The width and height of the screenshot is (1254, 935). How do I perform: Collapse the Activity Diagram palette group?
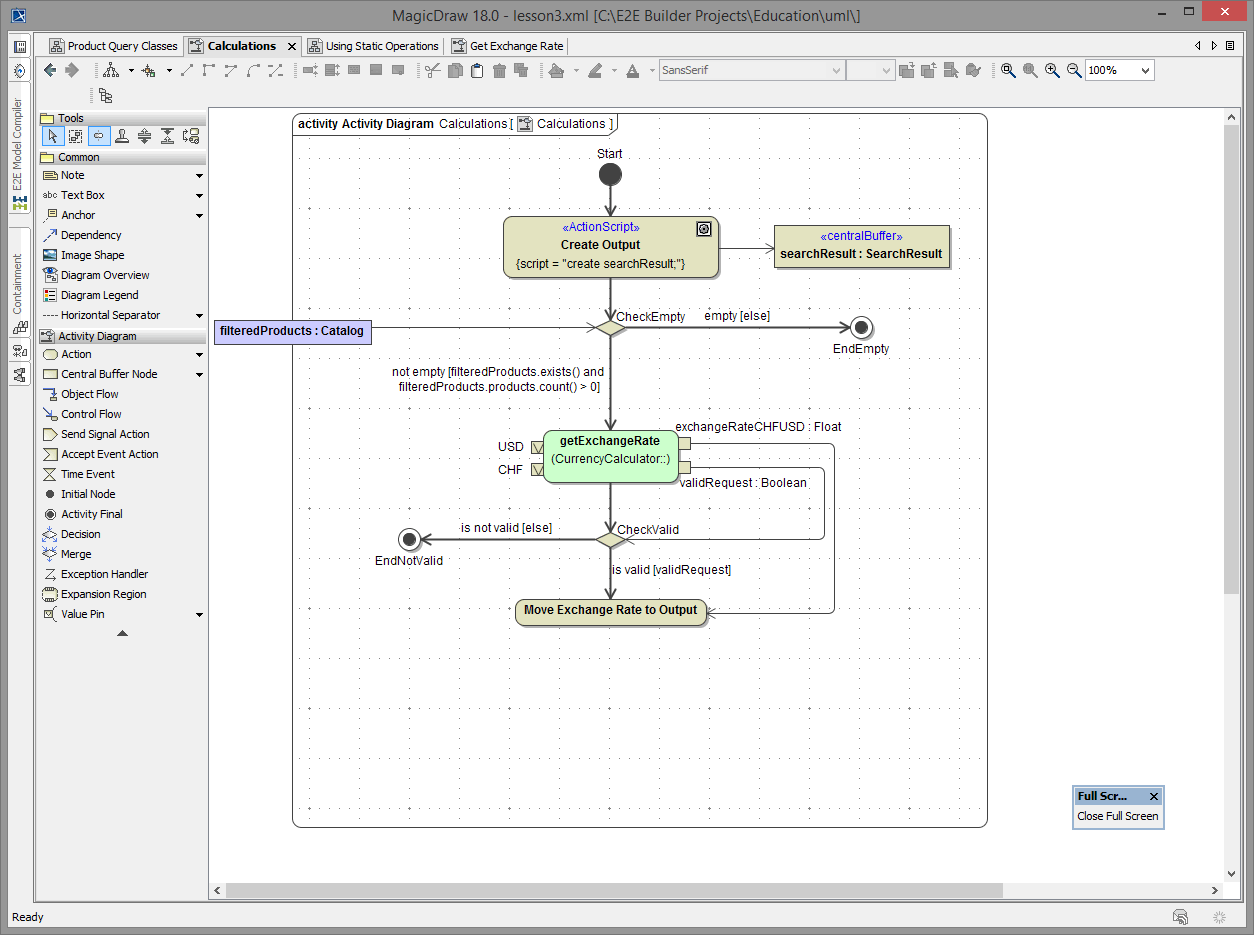pyautogui.click(x=97, y=336)
